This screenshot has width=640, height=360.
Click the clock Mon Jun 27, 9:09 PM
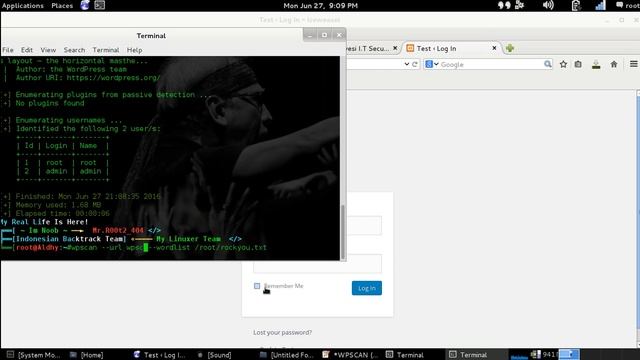click(320, 5)
